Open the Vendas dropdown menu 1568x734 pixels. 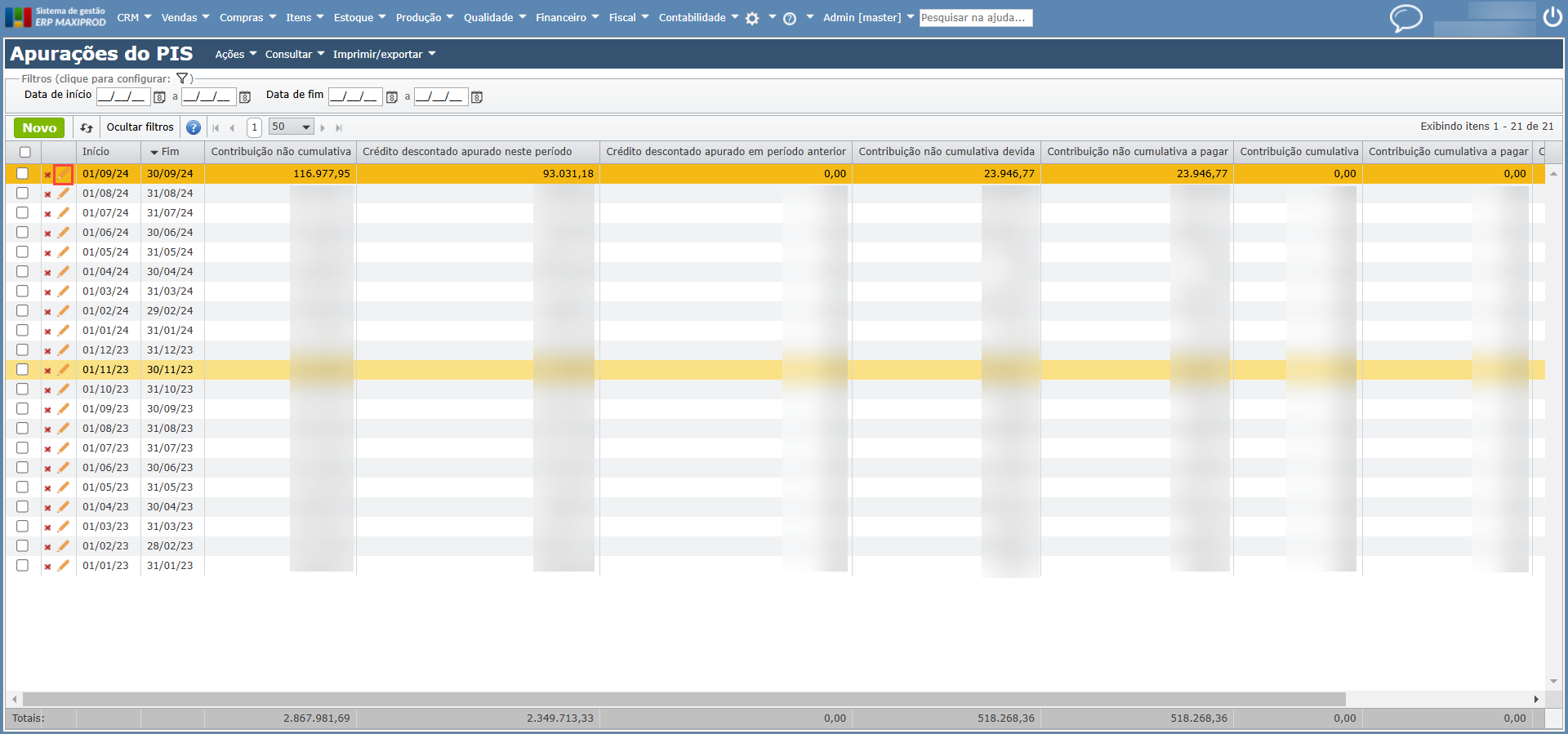[x=185, y=18]
